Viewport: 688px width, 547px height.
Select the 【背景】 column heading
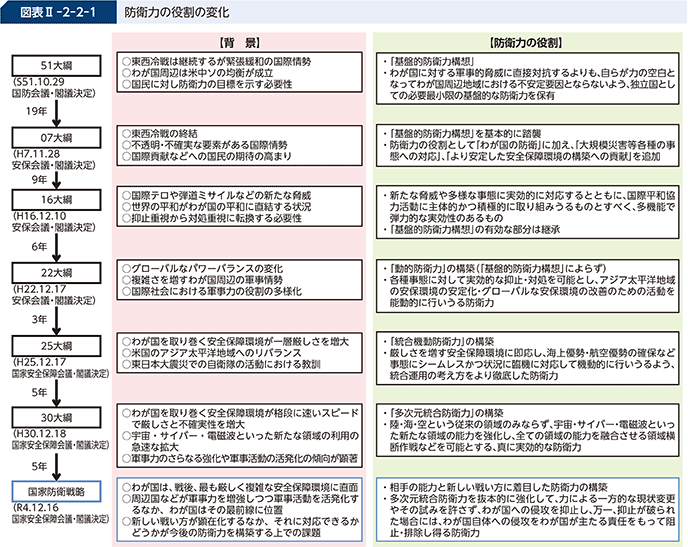[x=239, y=43]
